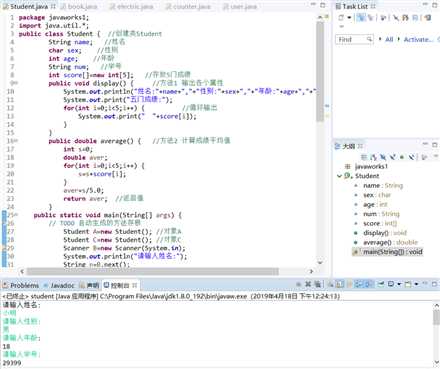Viewport: 440px width, 369px height.
Task: Click the editor vertical scrollbar thumb
Action: (x=320, y=72)
